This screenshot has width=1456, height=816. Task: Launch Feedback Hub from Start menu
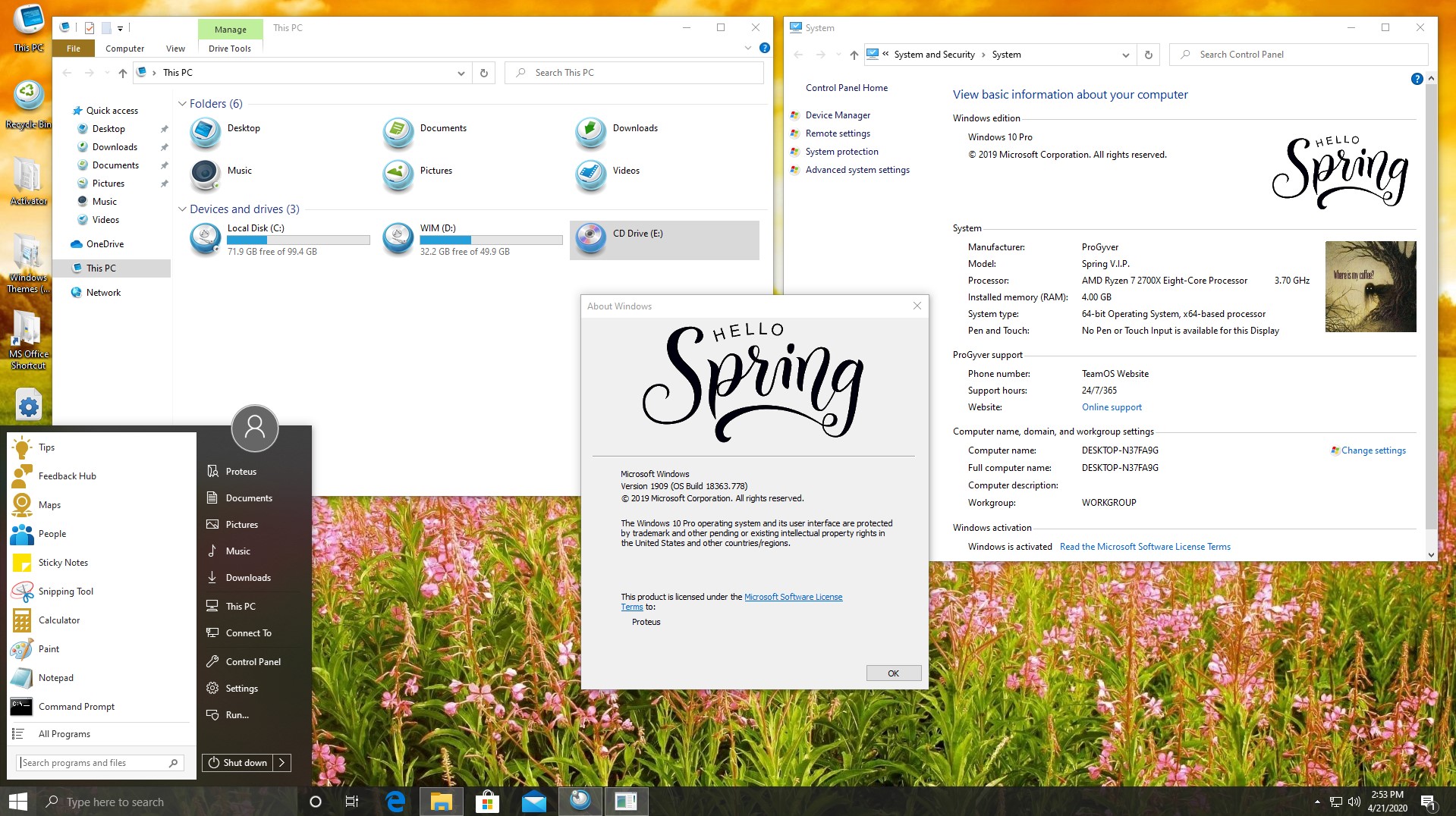tap(102, 476)
